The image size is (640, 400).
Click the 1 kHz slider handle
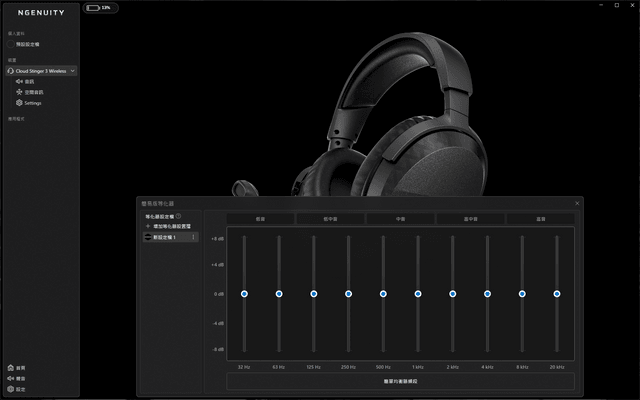click(x=418, y=294)
